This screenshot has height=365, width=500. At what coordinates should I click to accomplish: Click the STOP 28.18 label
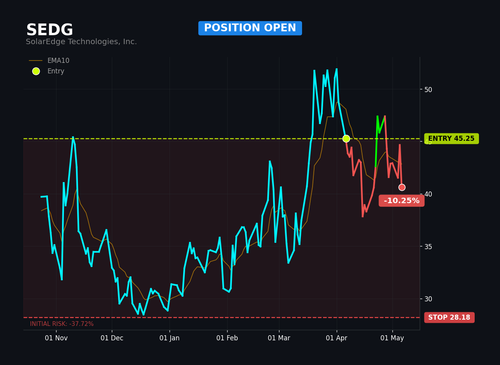tap(449, 317)
